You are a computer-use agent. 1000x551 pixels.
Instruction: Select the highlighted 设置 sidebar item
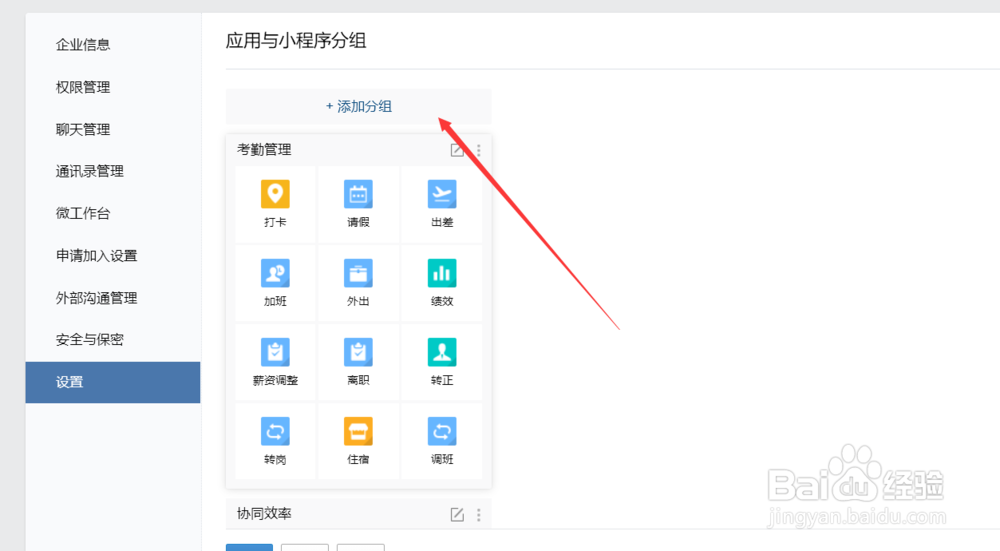pos(113,382)
